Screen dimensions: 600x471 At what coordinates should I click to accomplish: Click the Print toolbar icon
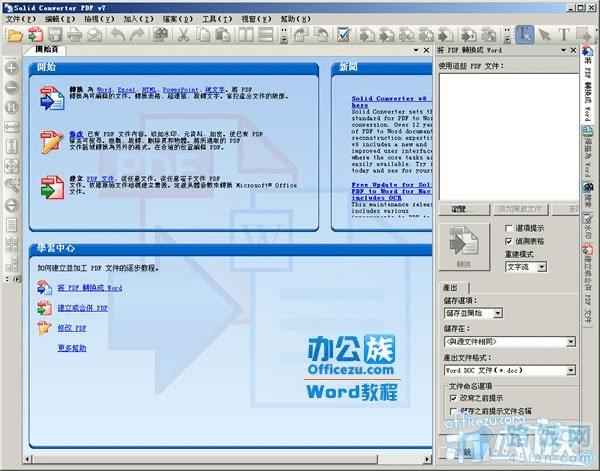[x=75, y=35]
